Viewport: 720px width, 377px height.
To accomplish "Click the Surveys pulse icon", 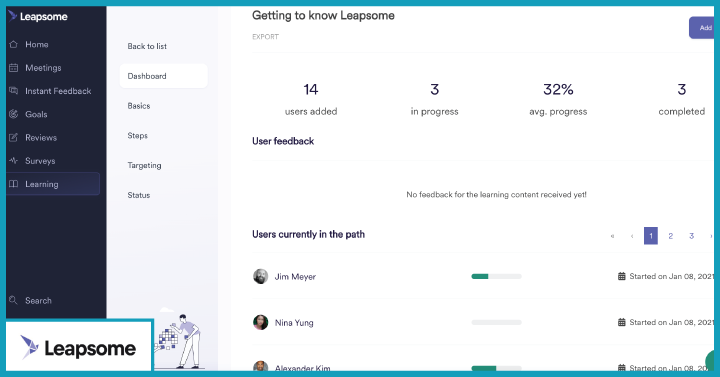I will tap(14, 161).
